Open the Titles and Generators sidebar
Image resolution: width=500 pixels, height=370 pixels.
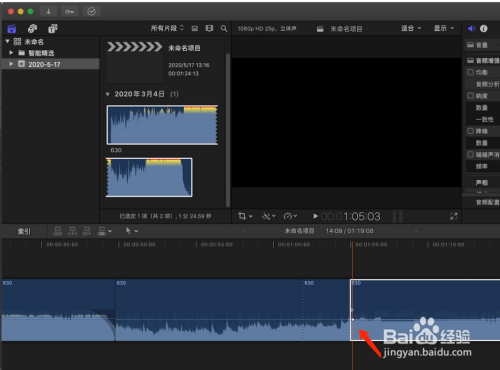click(x=53, y=29)
